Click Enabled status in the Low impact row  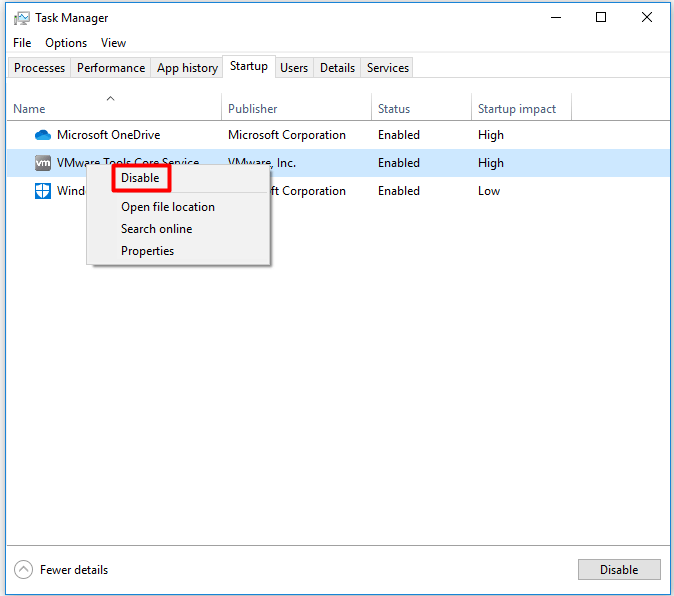click(x=399, y=191)
